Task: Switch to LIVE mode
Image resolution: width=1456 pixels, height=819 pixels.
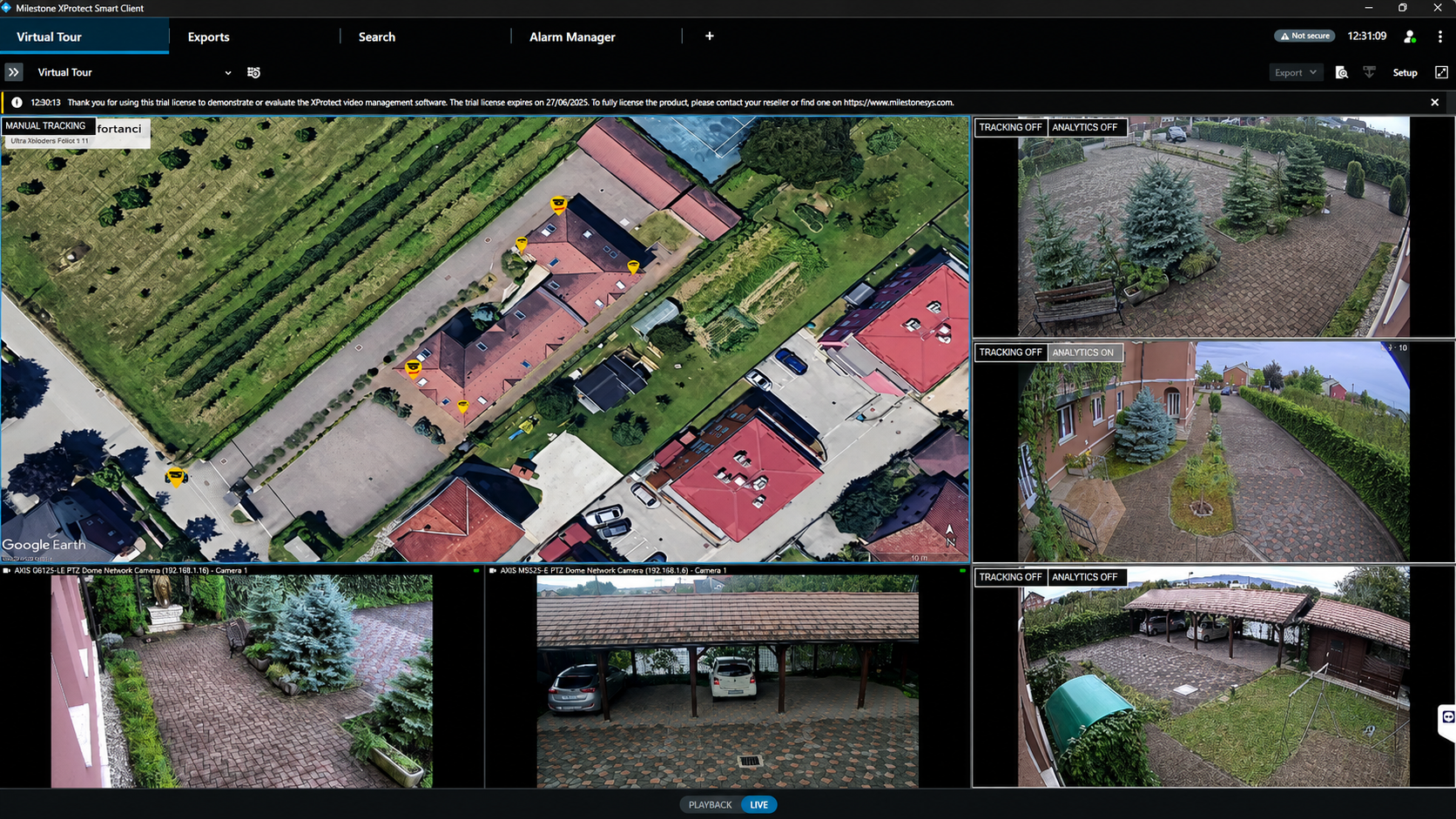Action: [x=759, y=805]
